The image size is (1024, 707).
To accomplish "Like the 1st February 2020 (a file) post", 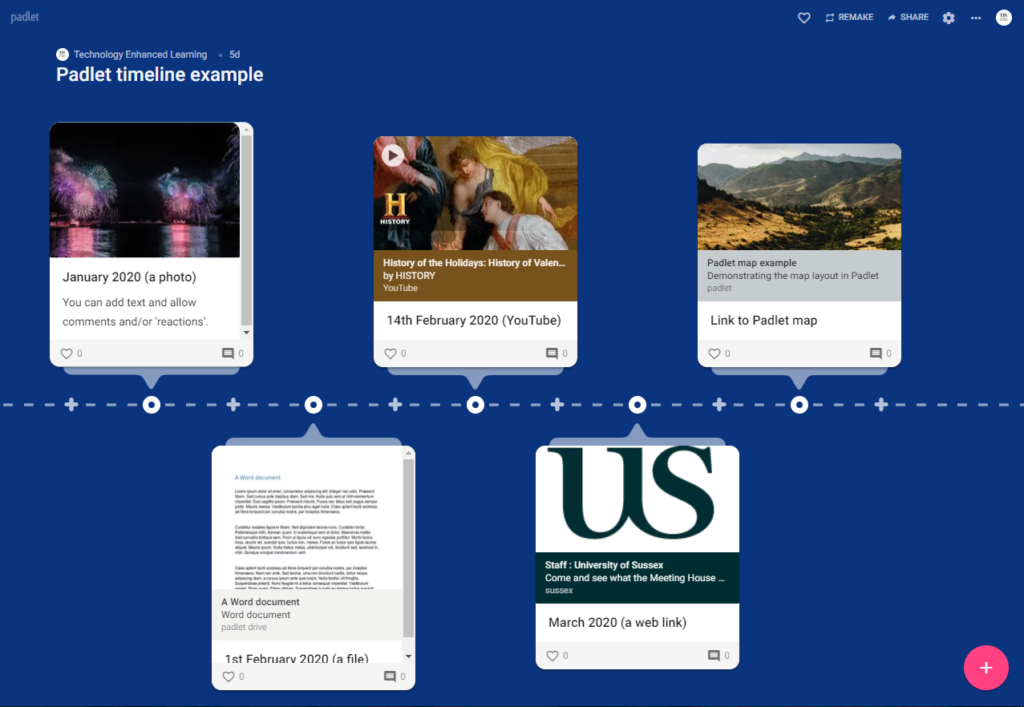I will pyautogui.click(x=229, y=676).
